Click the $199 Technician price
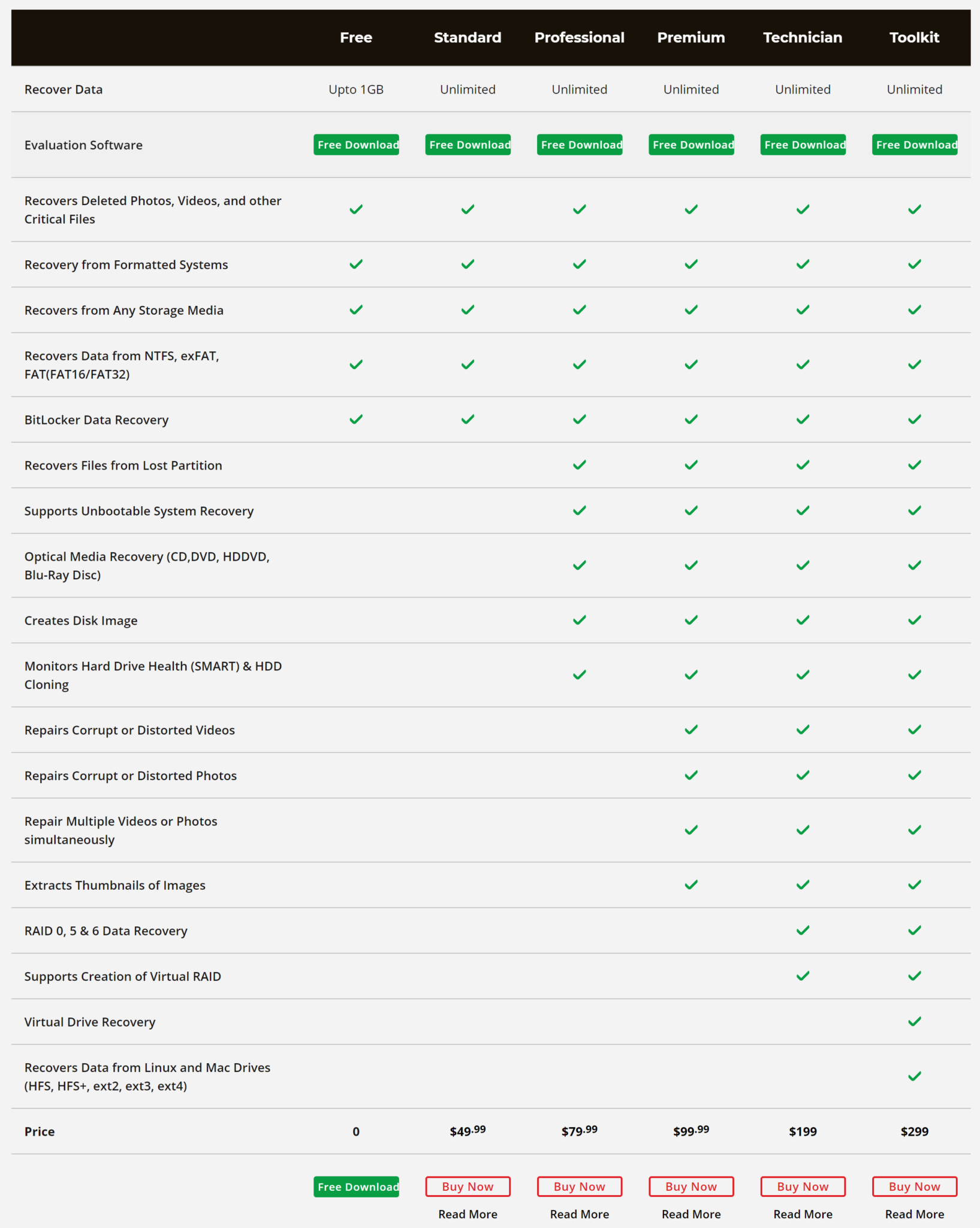This screenshot has width=980, height=1228. 803,1131
